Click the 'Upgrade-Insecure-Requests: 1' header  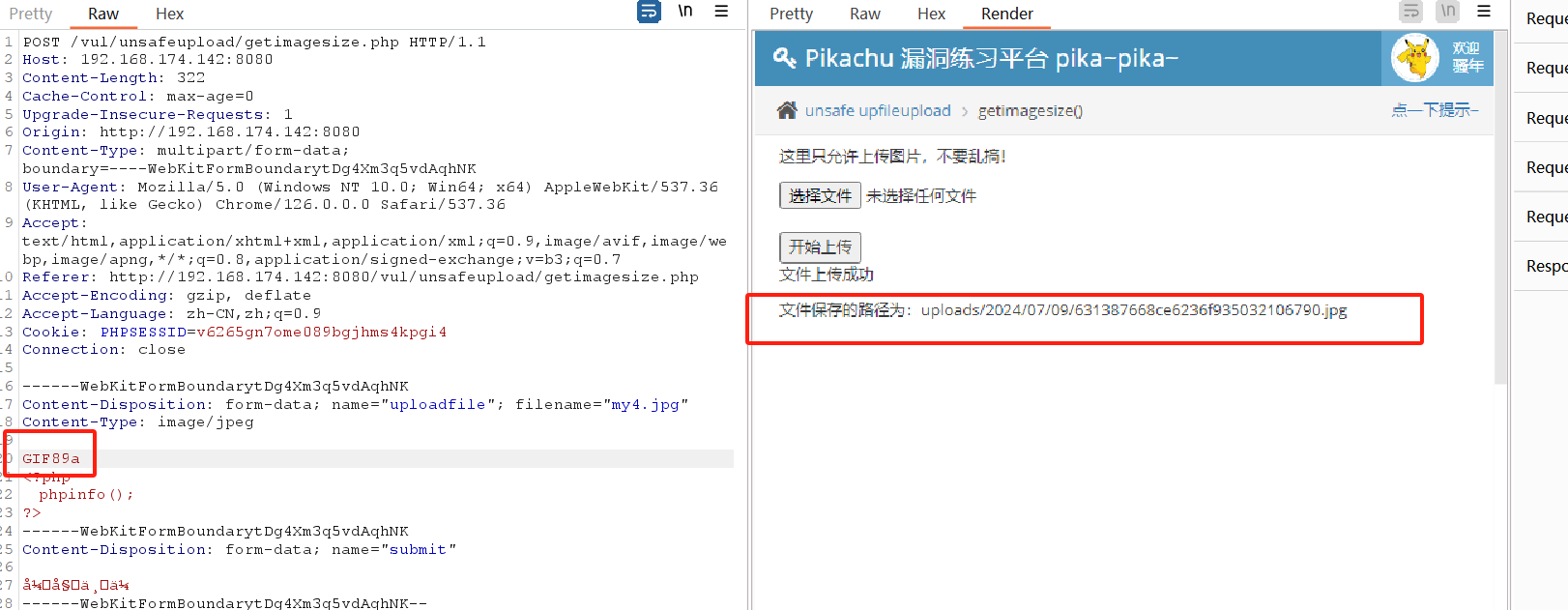pyautogui.click(x=158, y=114)
